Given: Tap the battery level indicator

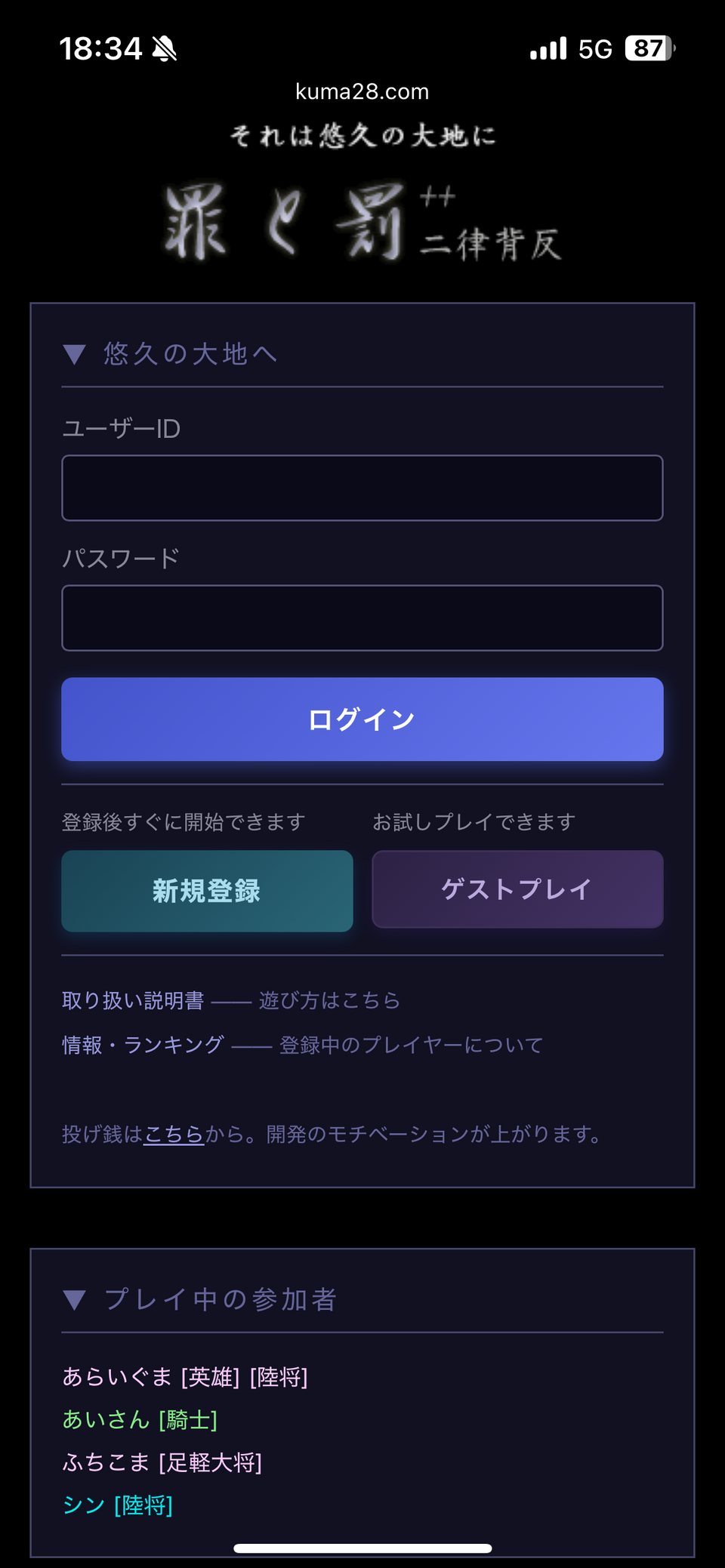Looking at the screenshot, I should click(649, 49).
